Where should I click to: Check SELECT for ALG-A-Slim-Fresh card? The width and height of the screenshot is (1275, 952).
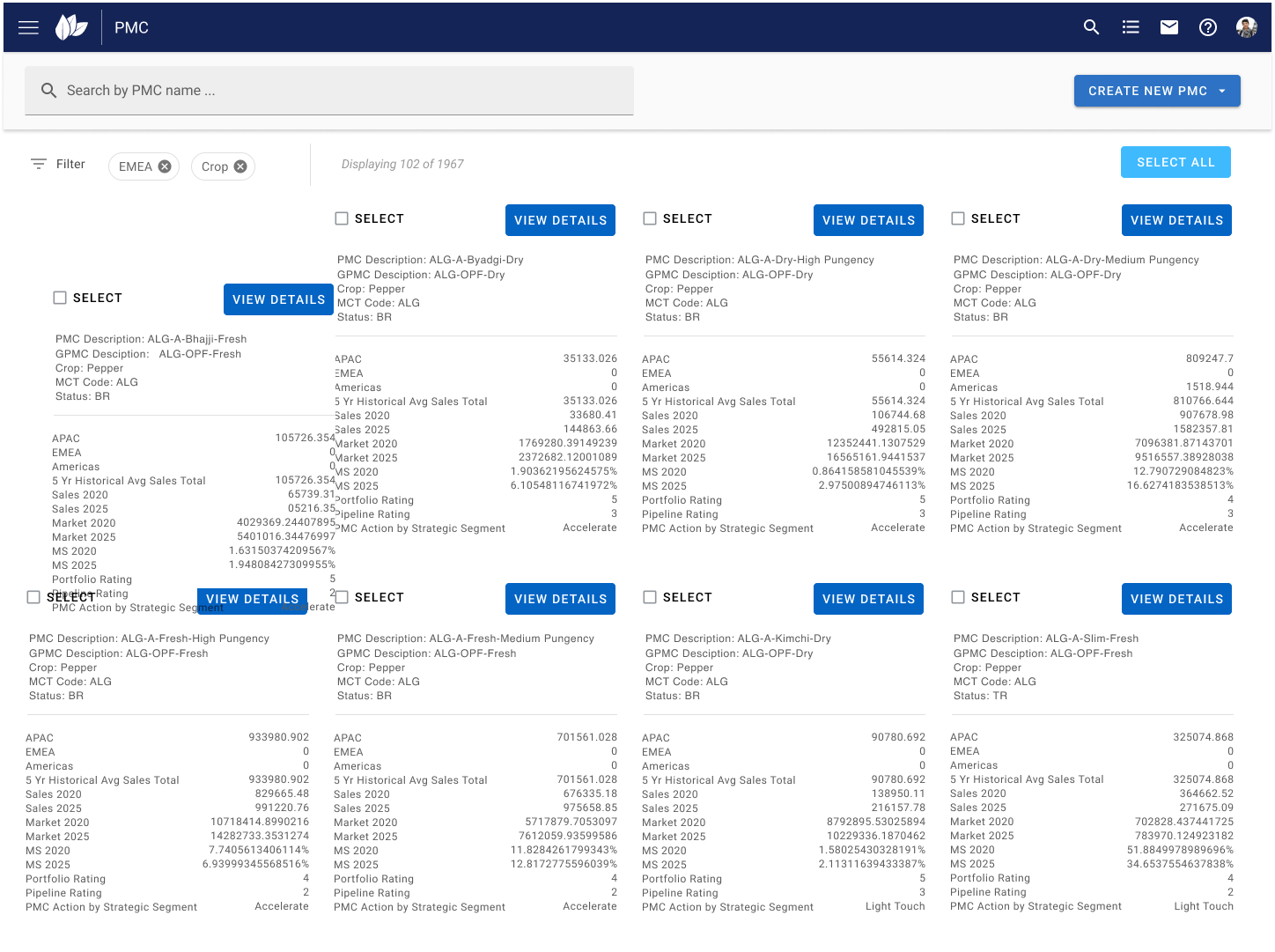[x=958, y=597]
